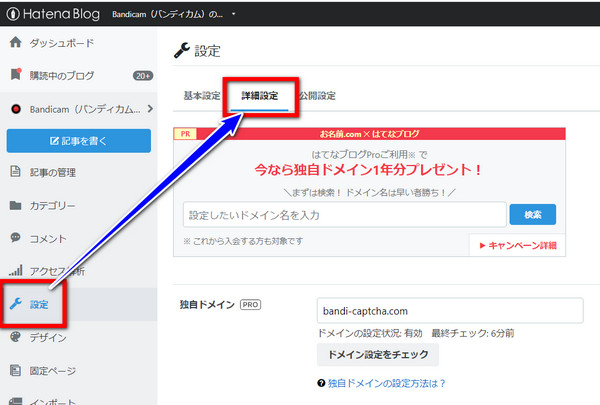Viewport: 600px width, 405px height.
Task: Click the palette icon for デザイン
Action: click(x=15, y=337)
